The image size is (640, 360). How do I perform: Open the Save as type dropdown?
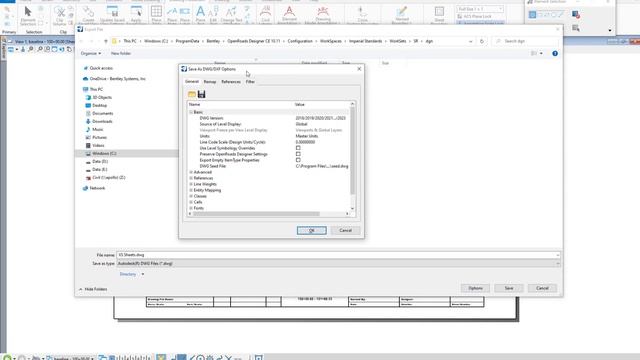tap(338, 264)
